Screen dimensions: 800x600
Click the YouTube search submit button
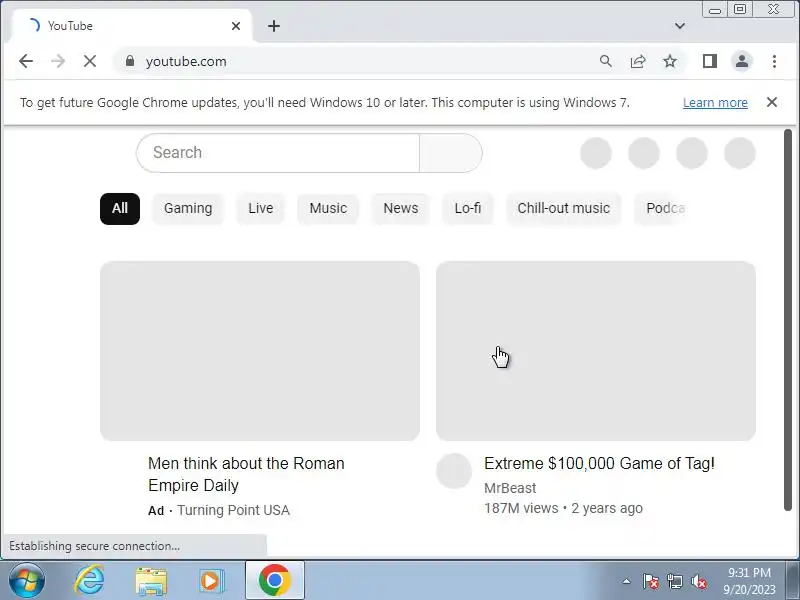pos(451,153)
